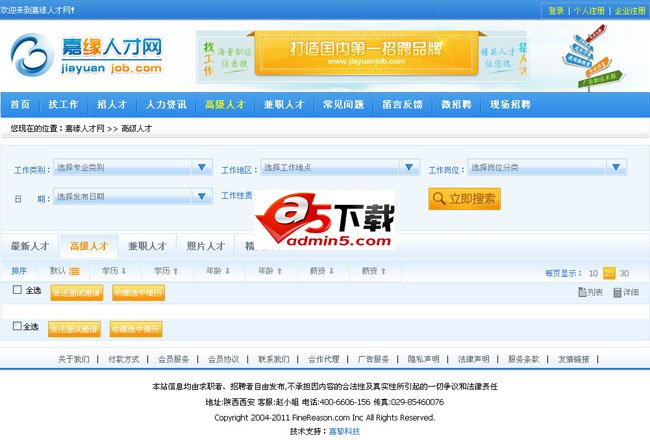Open 友情链接 footer link
The width and height of the screenshot is (650, 440).
(573, 359)
